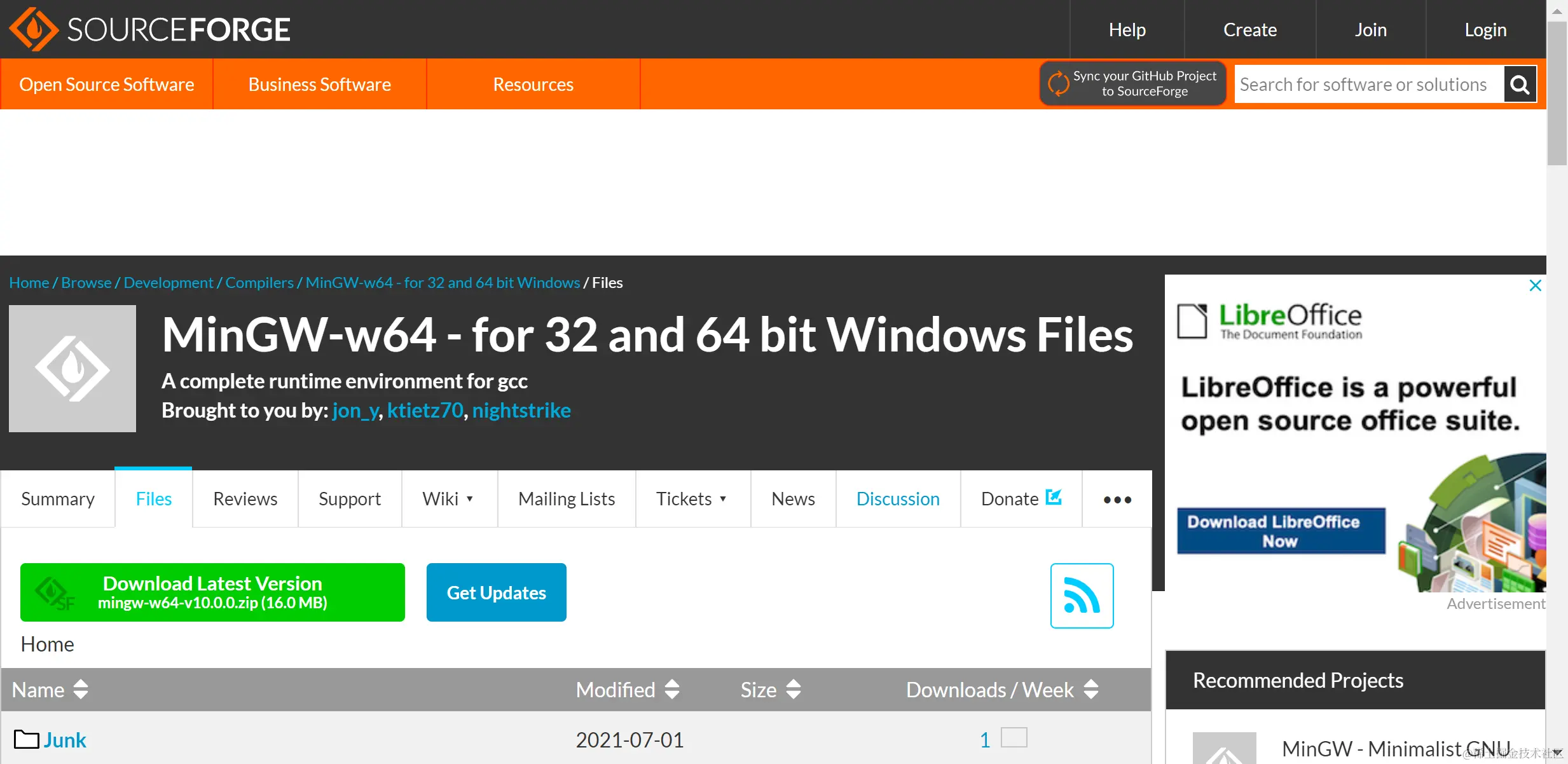The height and width of the screenshot is (764, 1568).
Task: Go to the Support tab
Action: 350,499
